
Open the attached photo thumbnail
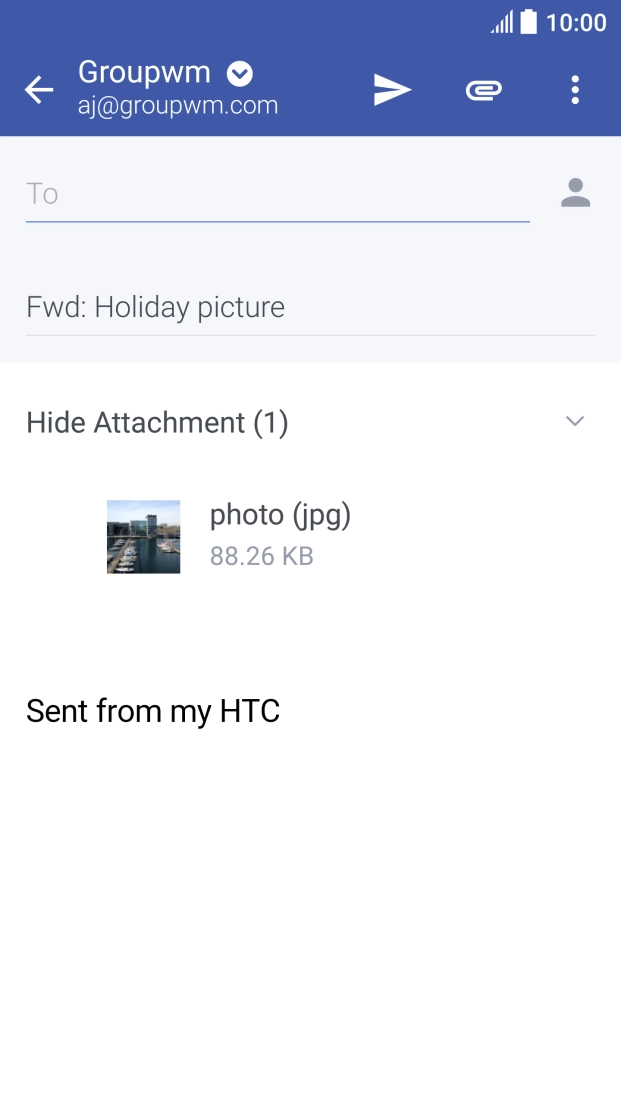pyautogui.click(x=143, y=537)
